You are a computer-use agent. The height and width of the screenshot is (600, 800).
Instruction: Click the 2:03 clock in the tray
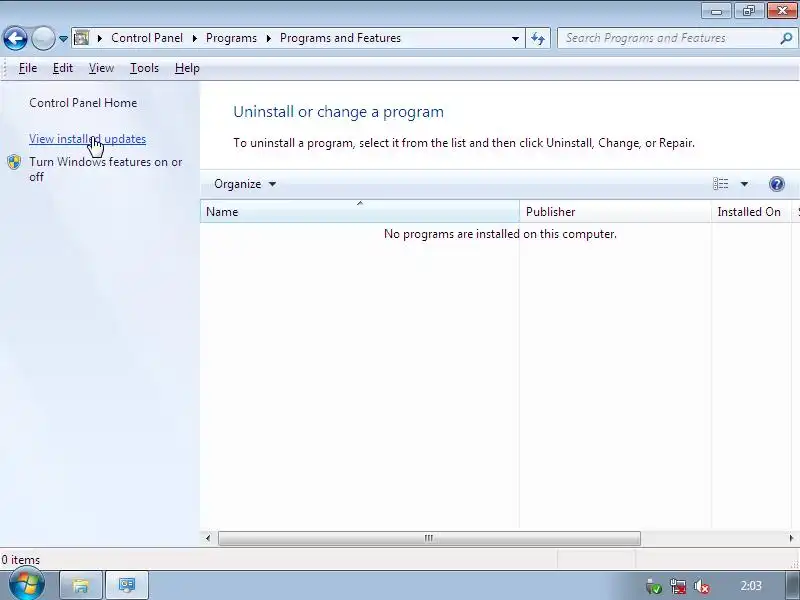[751, 586]
